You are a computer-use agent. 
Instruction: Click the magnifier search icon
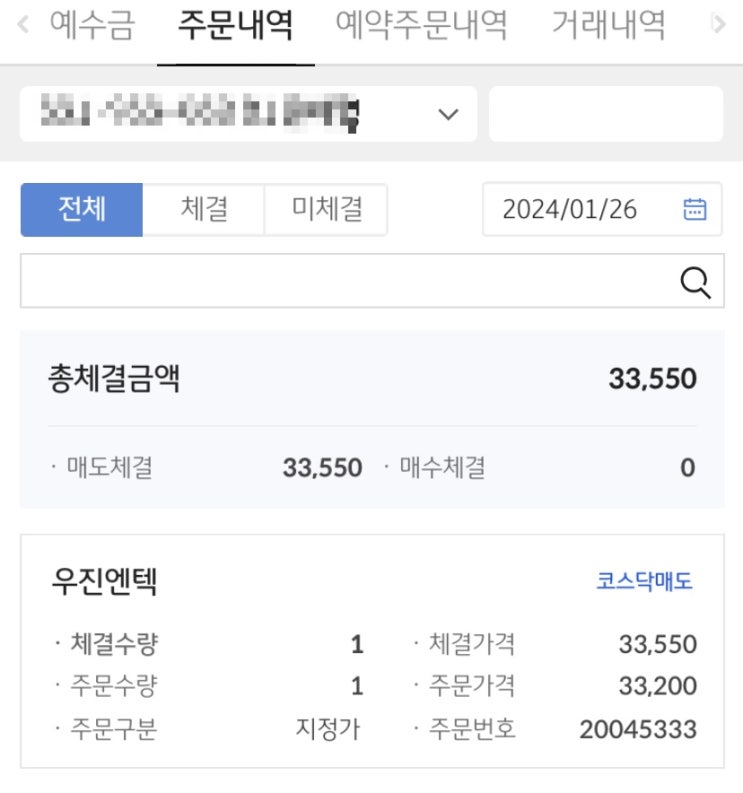point(695,282)
